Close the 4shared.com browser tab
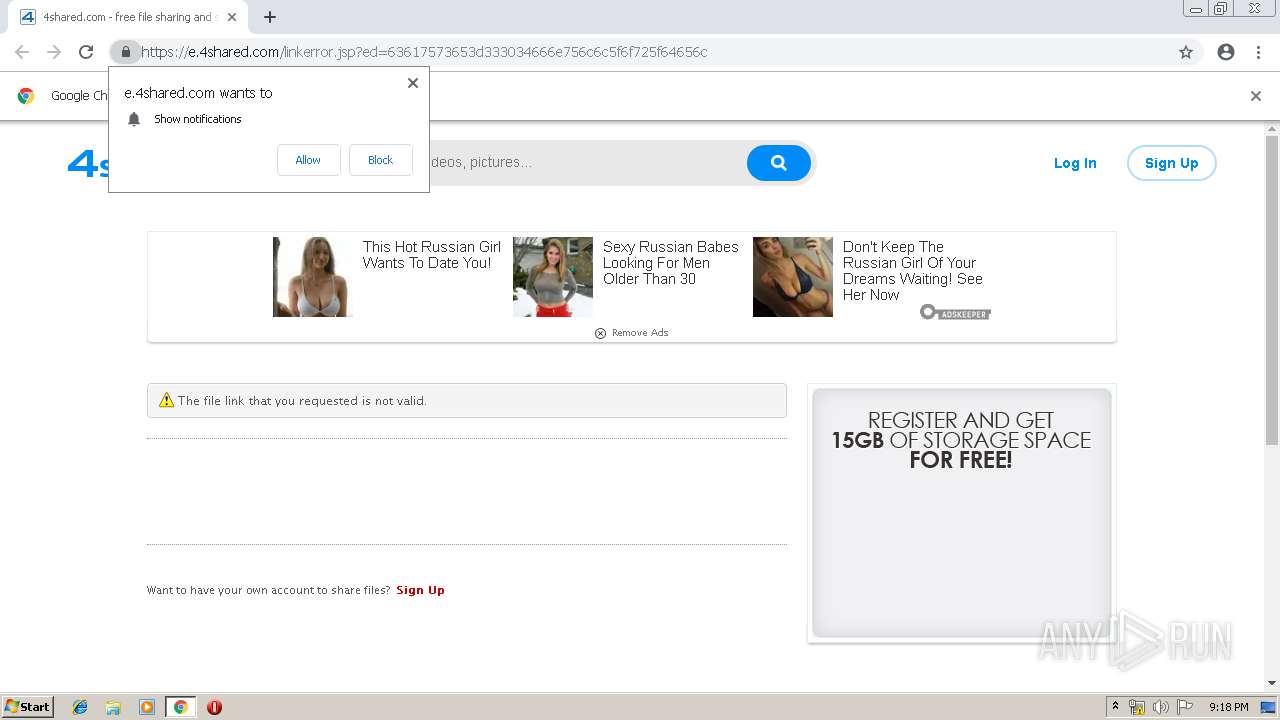Screen dimensions: 1280x720 [x=232, y=17]
